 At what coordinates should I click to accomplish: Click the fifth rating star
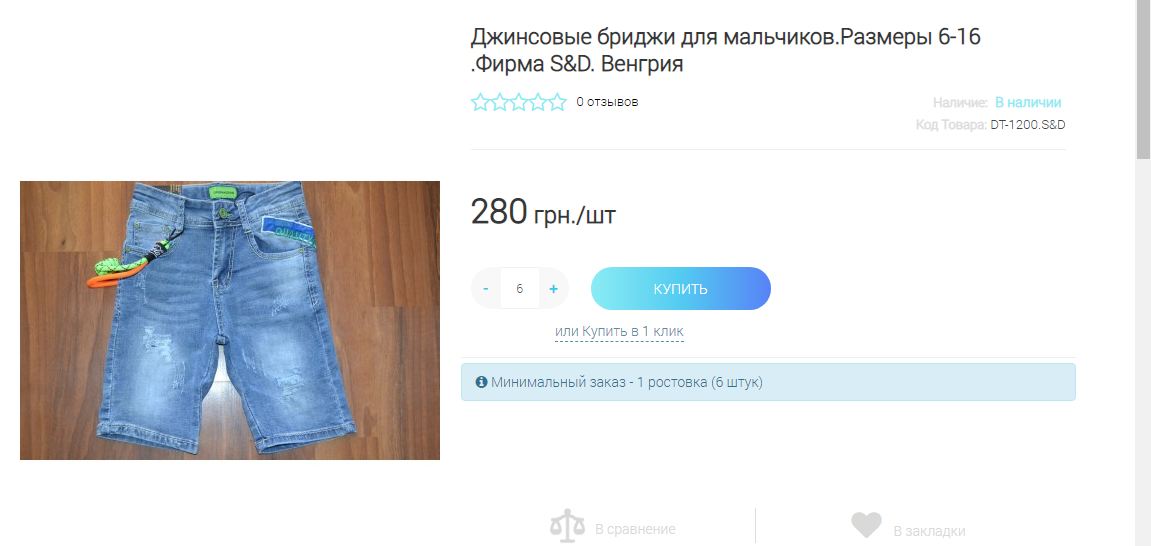pos(557,102)
